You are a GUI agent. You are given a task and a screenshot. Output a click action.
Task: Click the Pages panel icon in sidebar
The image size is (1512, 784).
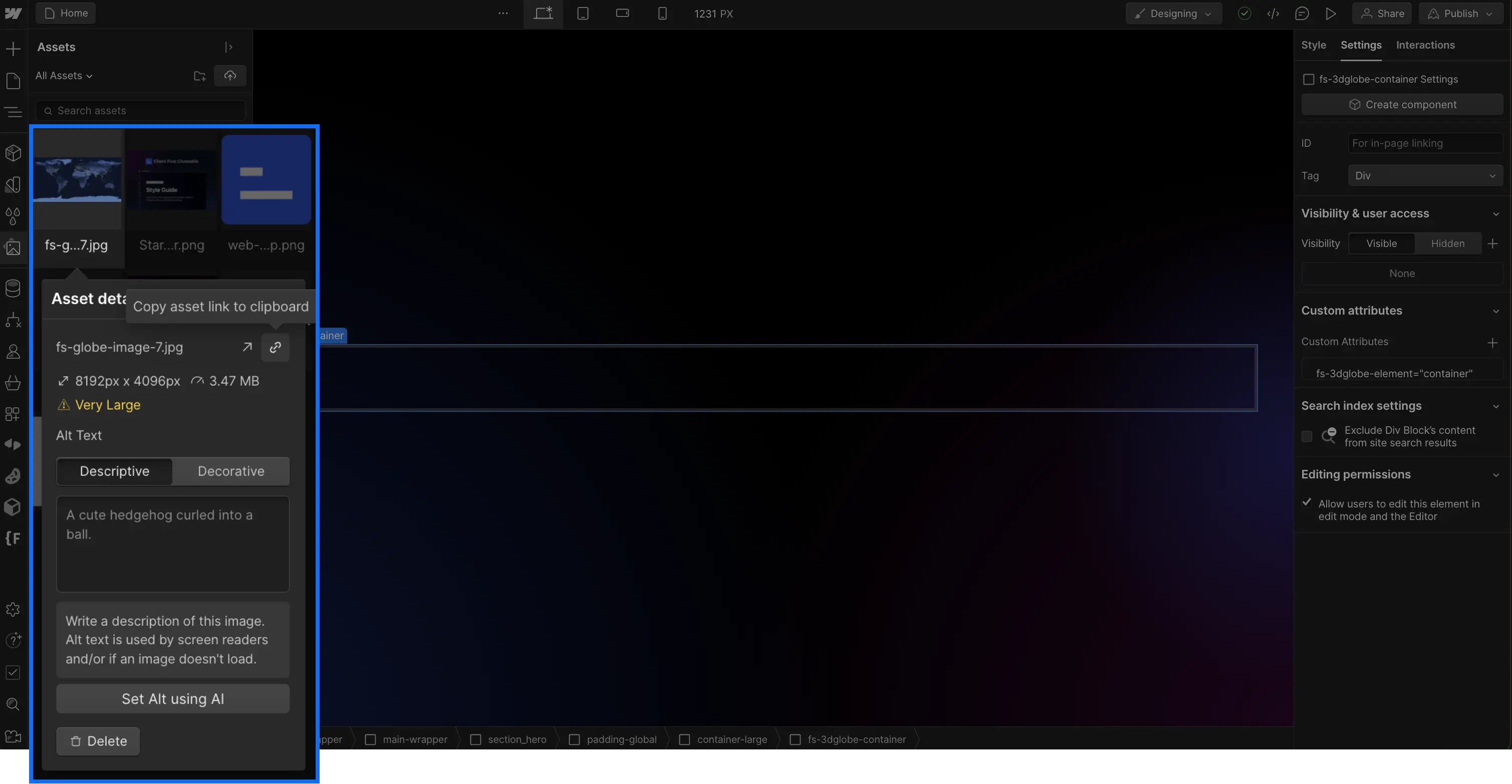[x=14, y=80]
